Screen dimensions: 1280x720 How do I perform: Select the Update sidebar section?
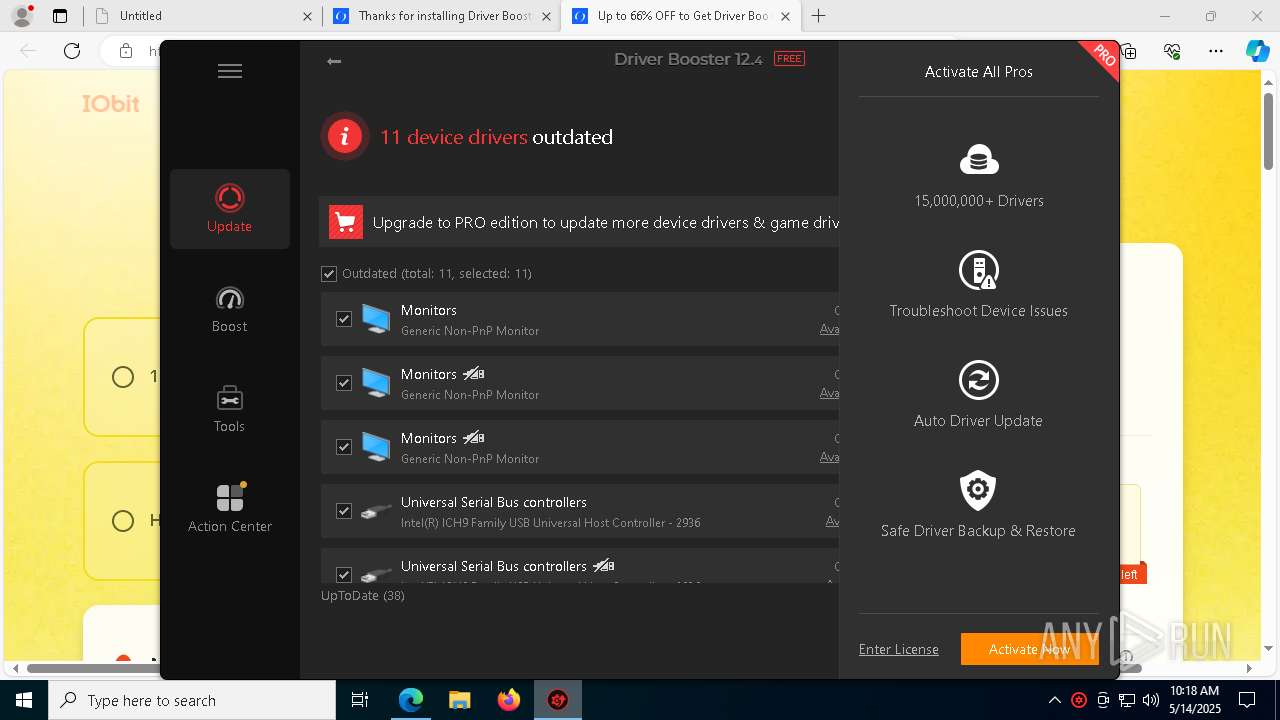click(x=230, y=208)
